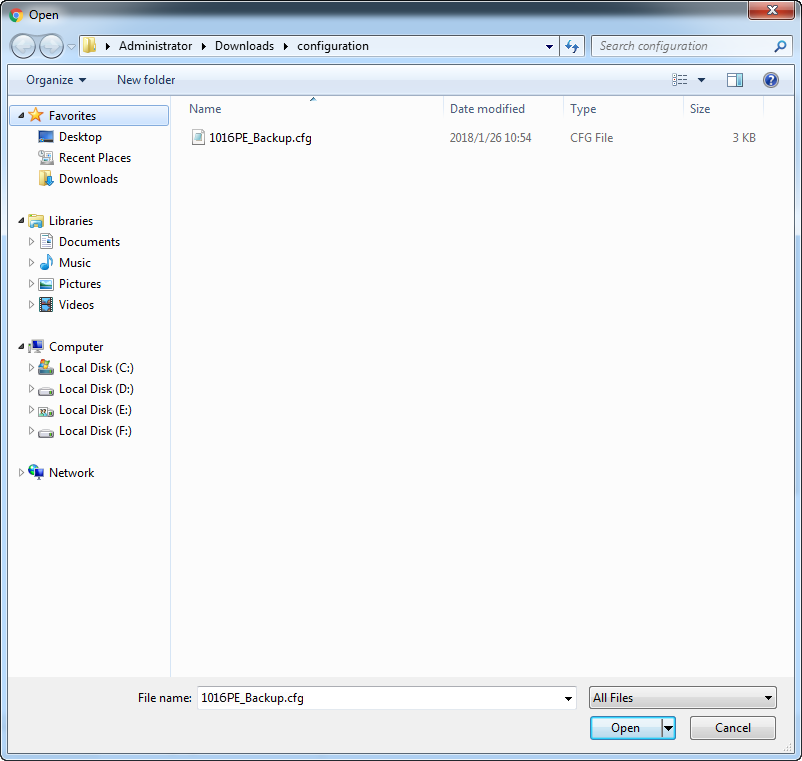Navigate back with the back arrow
Viewport: 802px width, 761px height.
pos(22,46)
